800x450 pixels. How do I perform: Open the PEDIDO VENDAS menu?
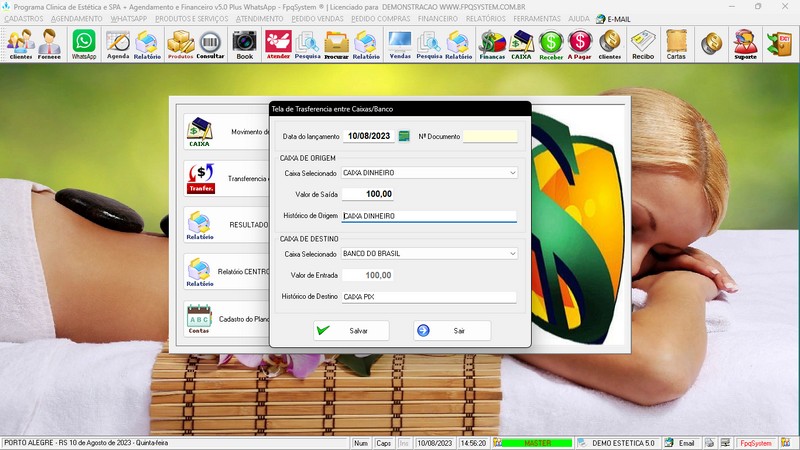coord(317,19)
